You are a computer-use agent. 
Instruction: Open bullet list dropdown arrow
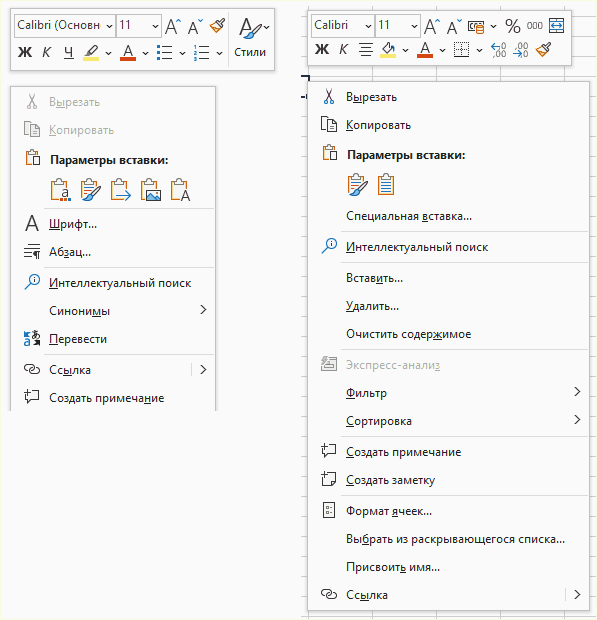(x=182, y=53)
